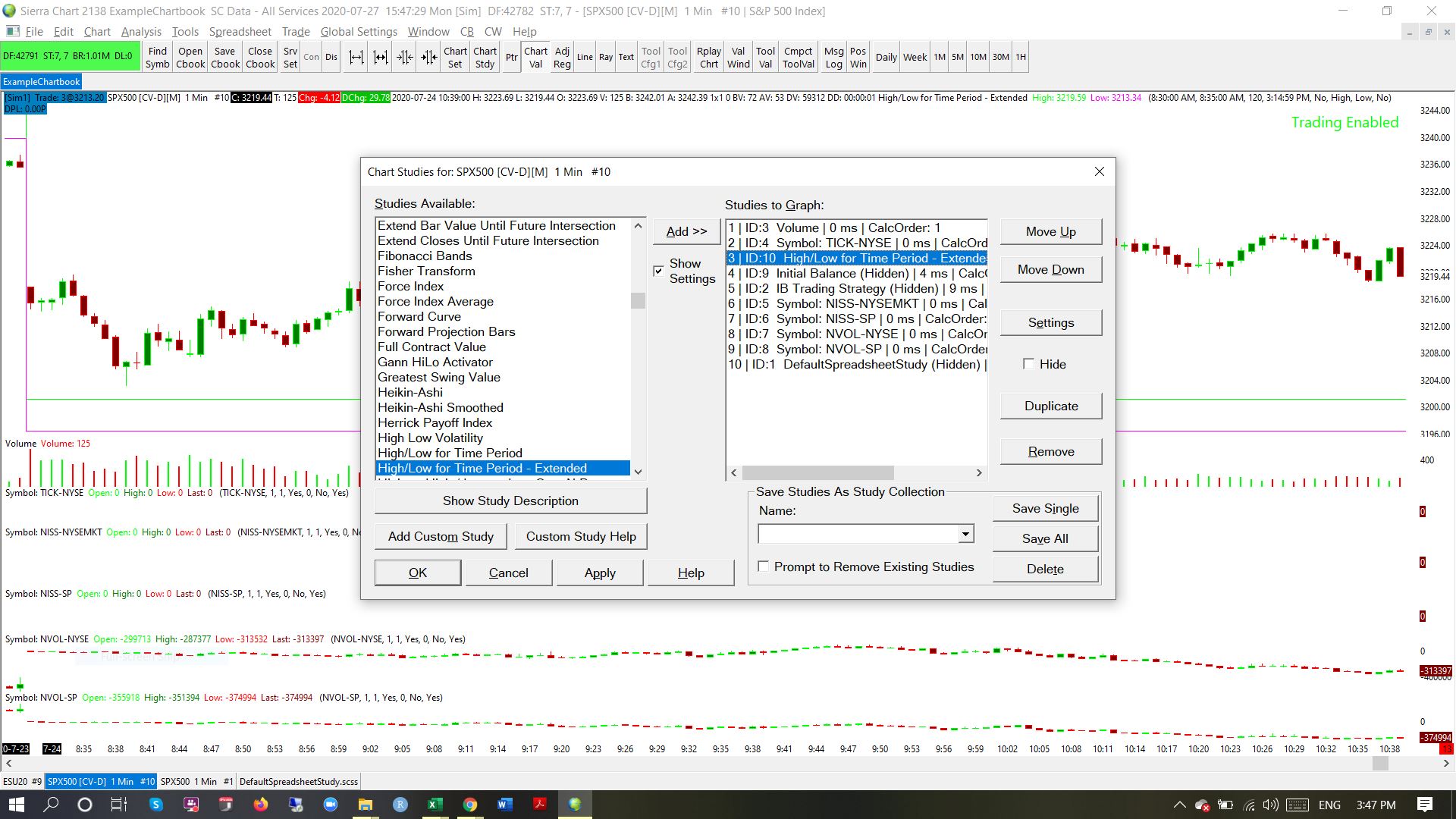Screen dimensions: 1456x819
Task: Open the action center notifications icon
Action: pos(1424,805)
